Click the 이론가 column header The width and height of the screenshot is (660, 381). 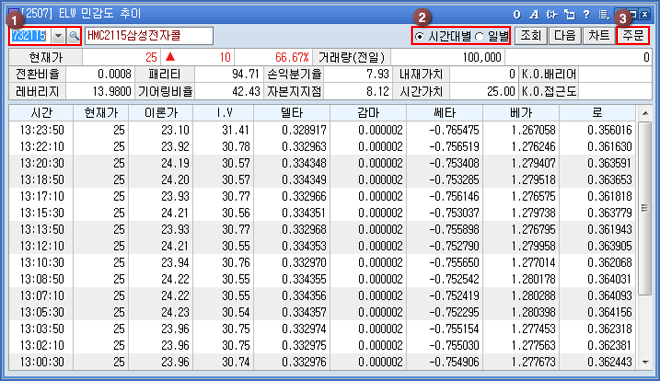(x=161, y=113)
